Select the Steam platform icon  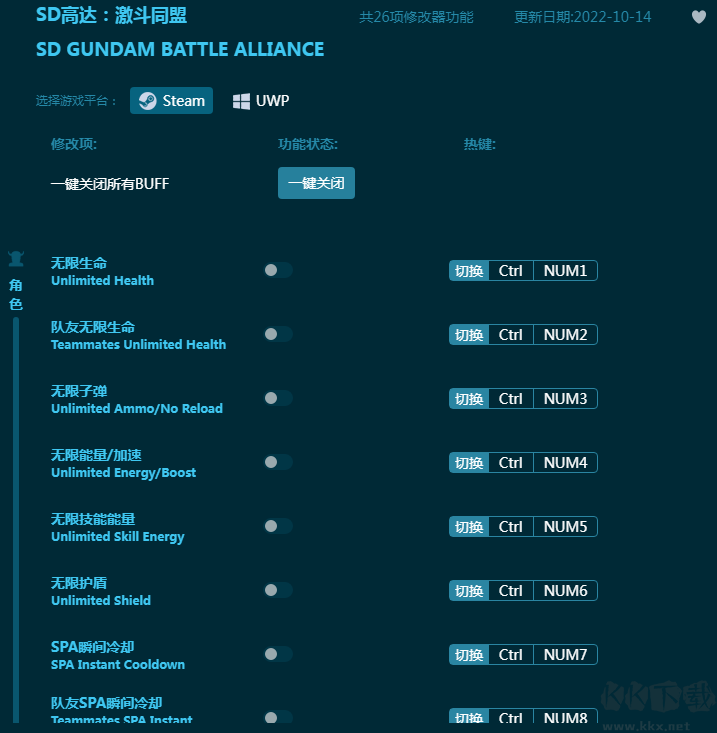tap(148, 101)
